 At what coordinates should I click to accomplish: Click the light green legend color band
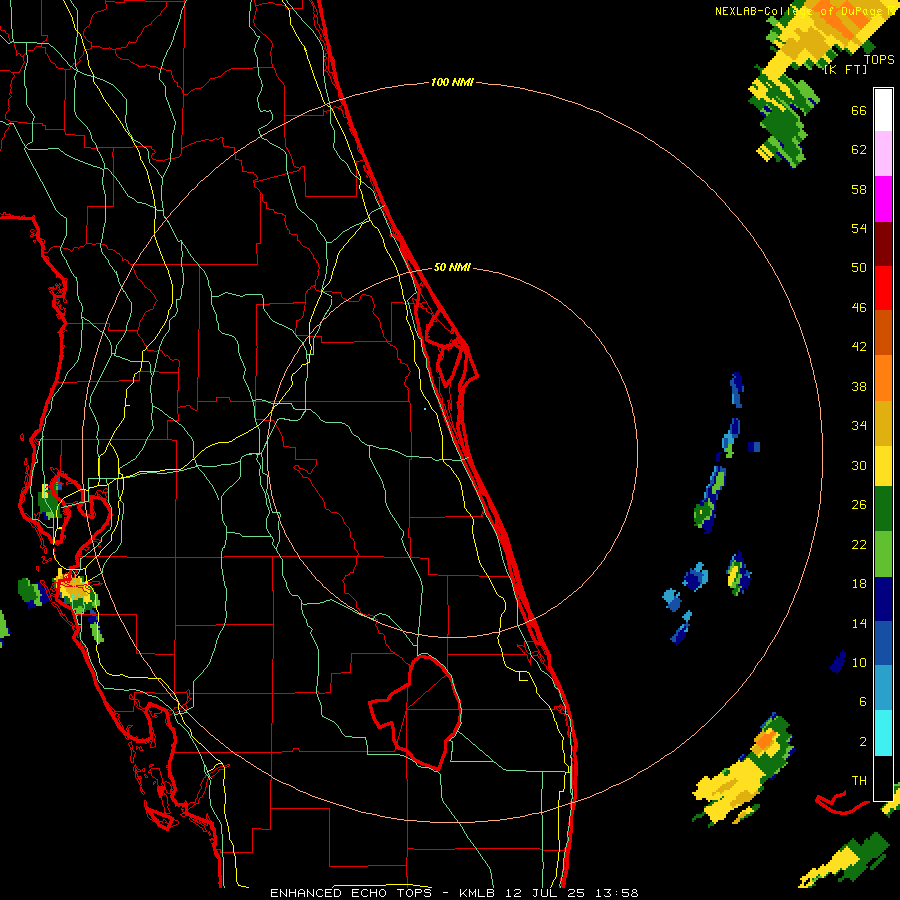883,554
